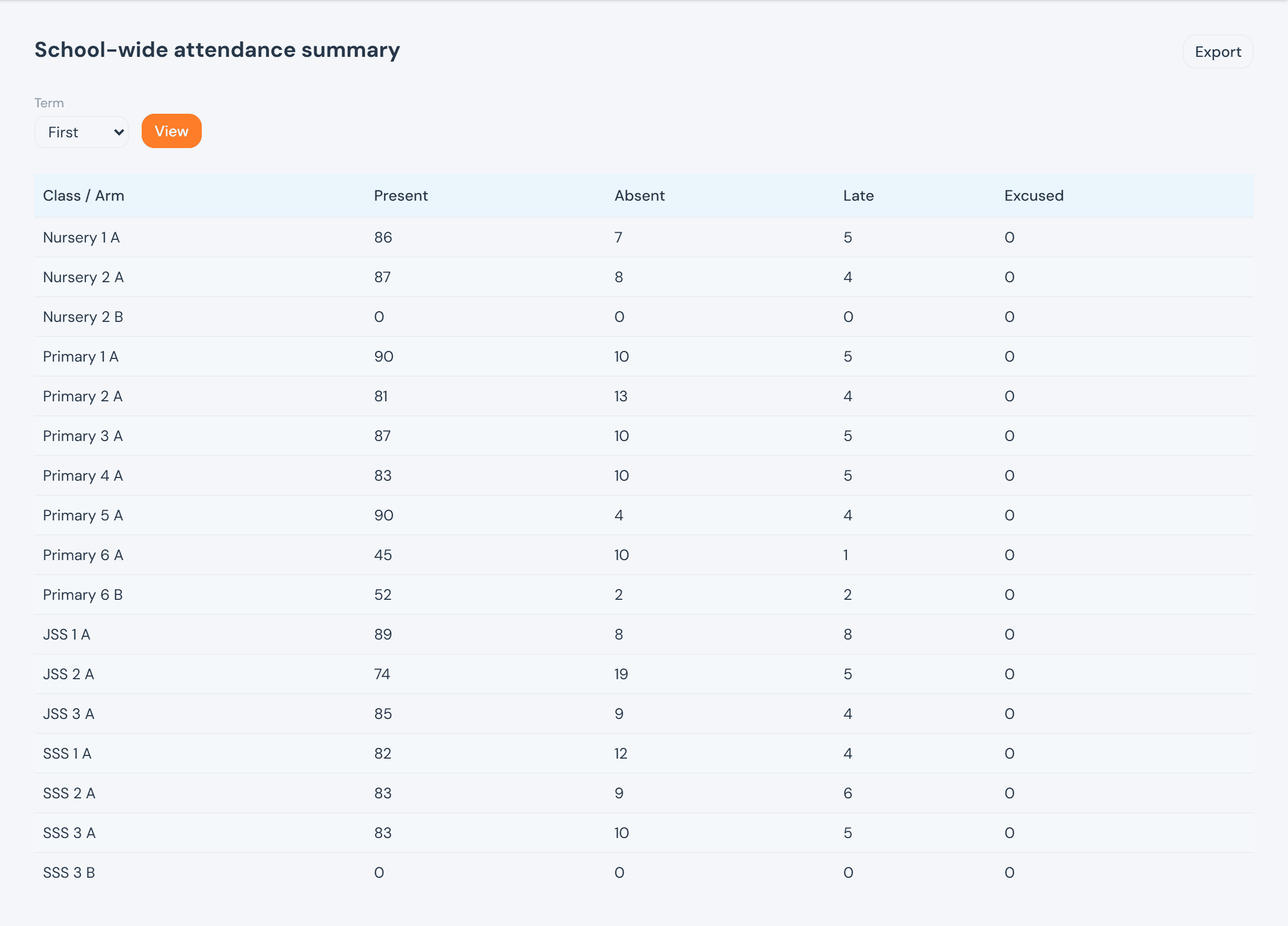Click Present value 82 for SSS 1 A
Viewport: 1288px width, 926px height.
383,754
